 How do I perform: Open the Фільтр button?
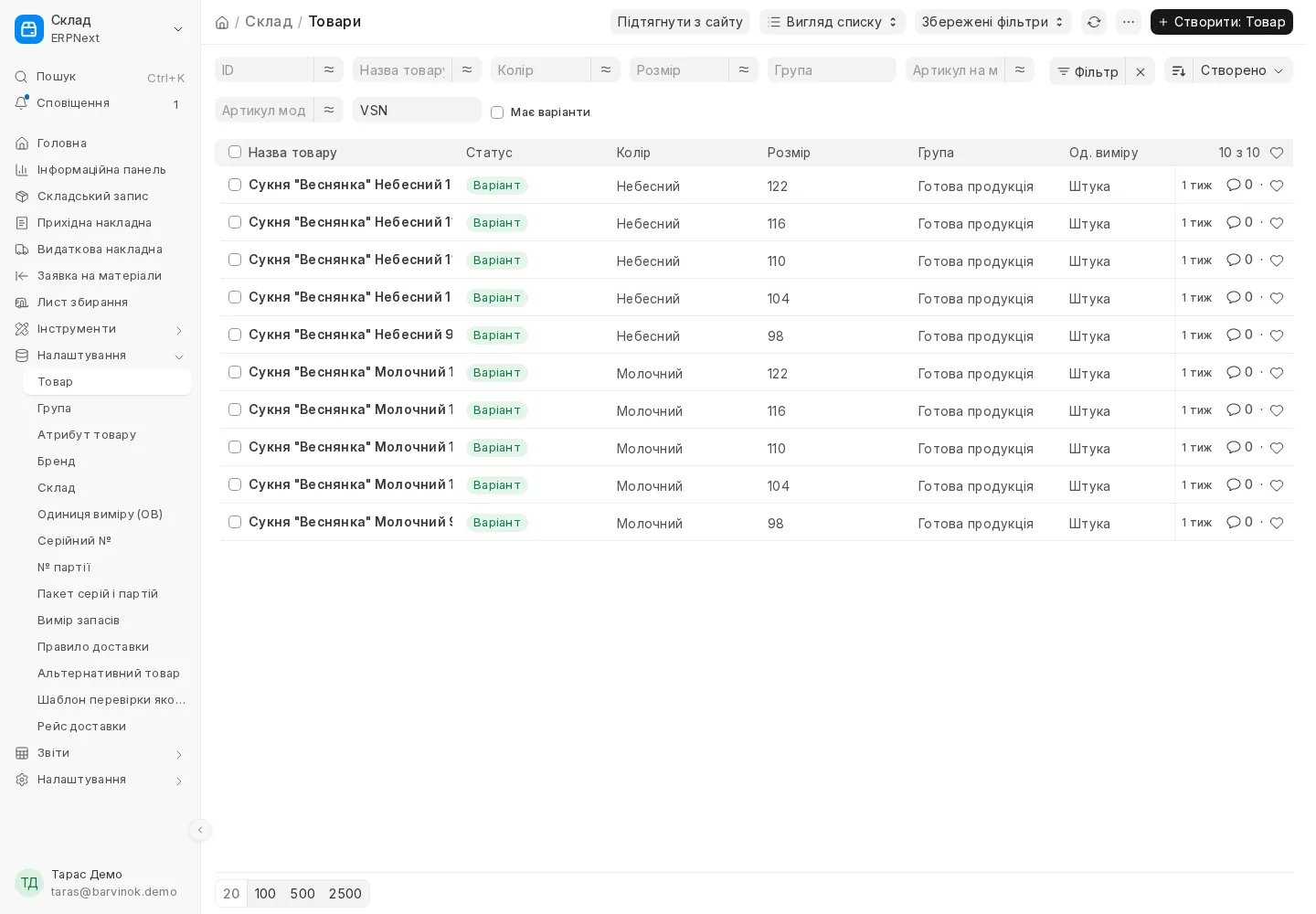tap(1088, 71)
